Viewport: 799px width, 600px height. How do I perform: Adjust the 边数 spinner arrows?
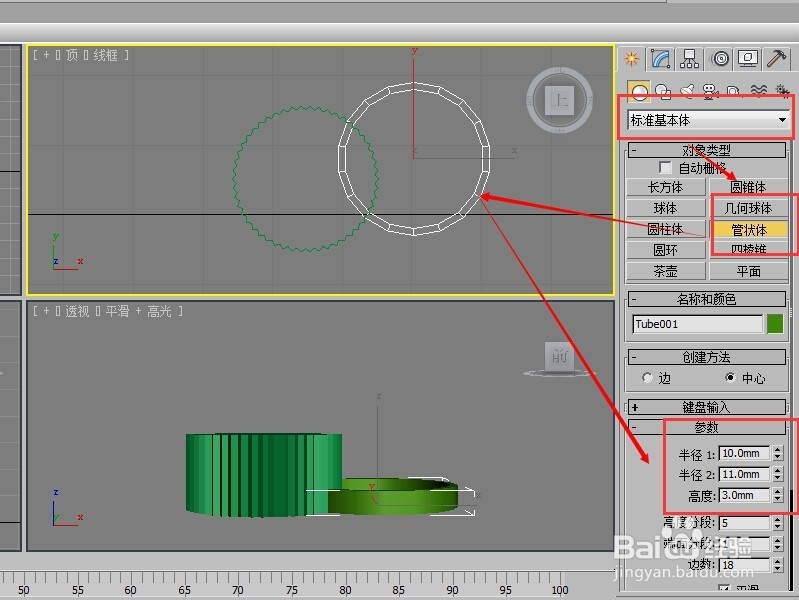pos(778,565)
